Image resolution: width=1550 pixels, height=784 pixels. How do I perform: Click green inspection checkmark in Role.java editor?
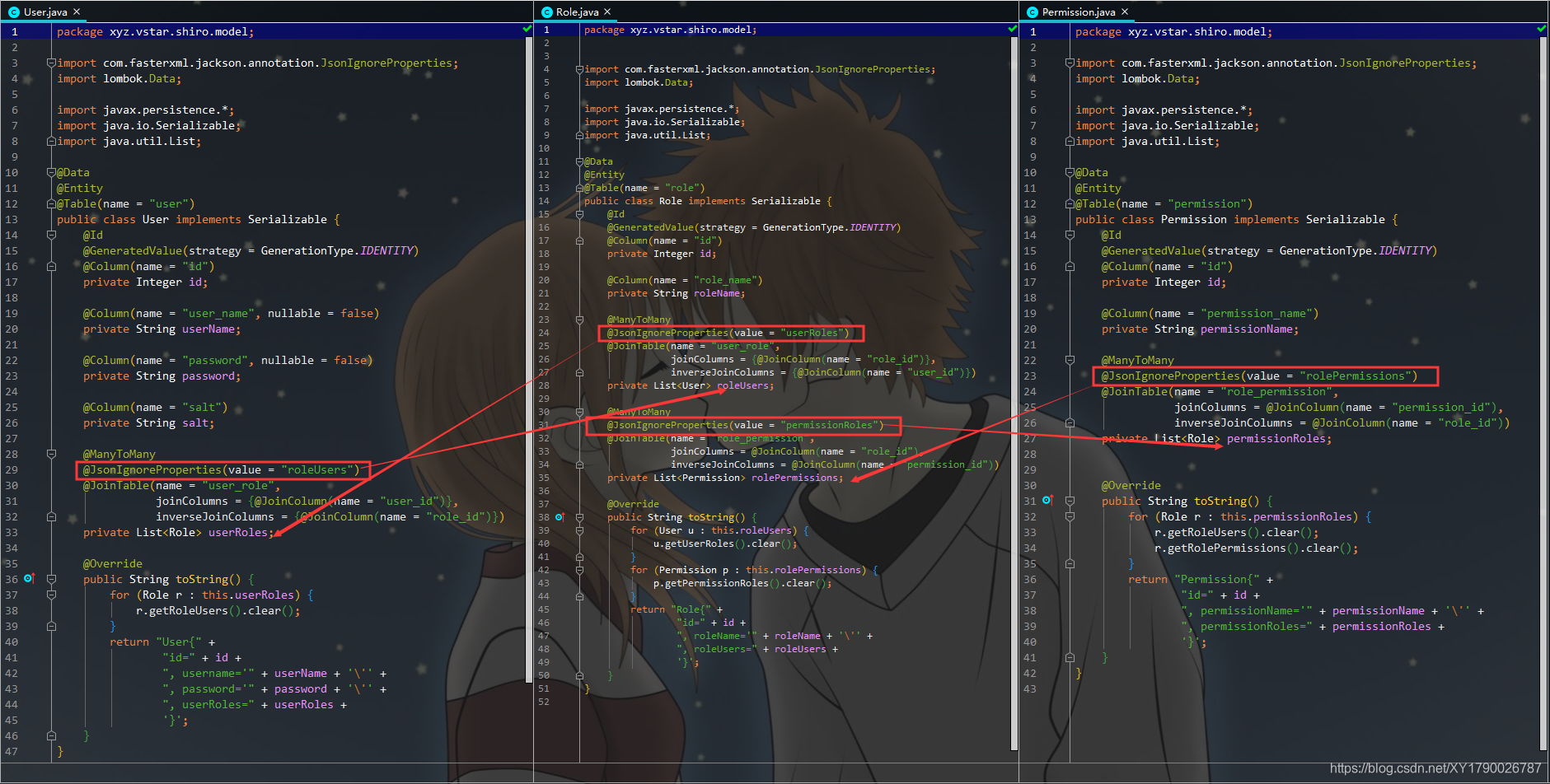(x=1012, y=30)
